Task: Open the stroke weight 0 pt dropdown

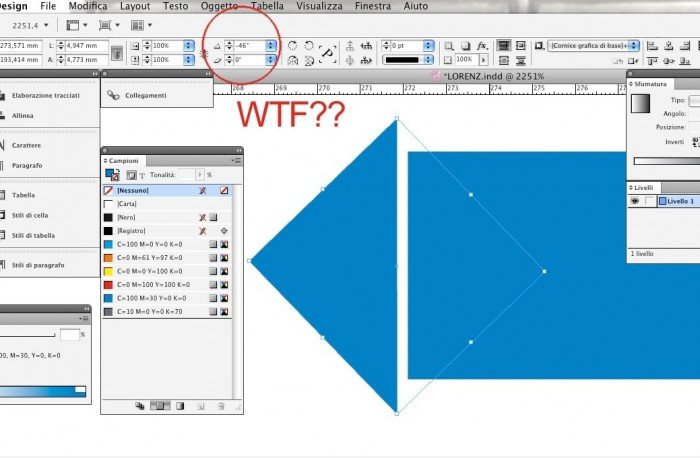Action: click(x=429, y=46)
